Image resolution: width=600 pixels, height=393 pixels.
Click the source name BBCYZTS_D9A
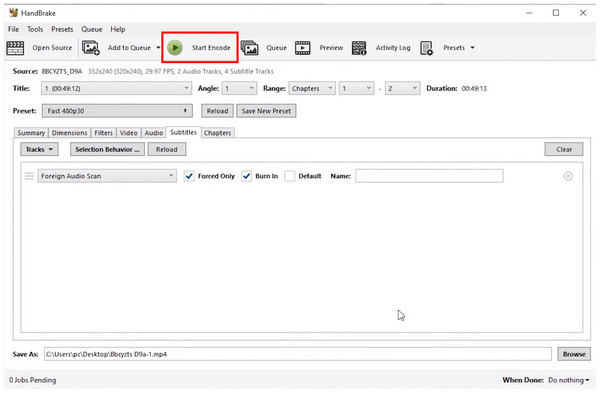tap(62, 71)
